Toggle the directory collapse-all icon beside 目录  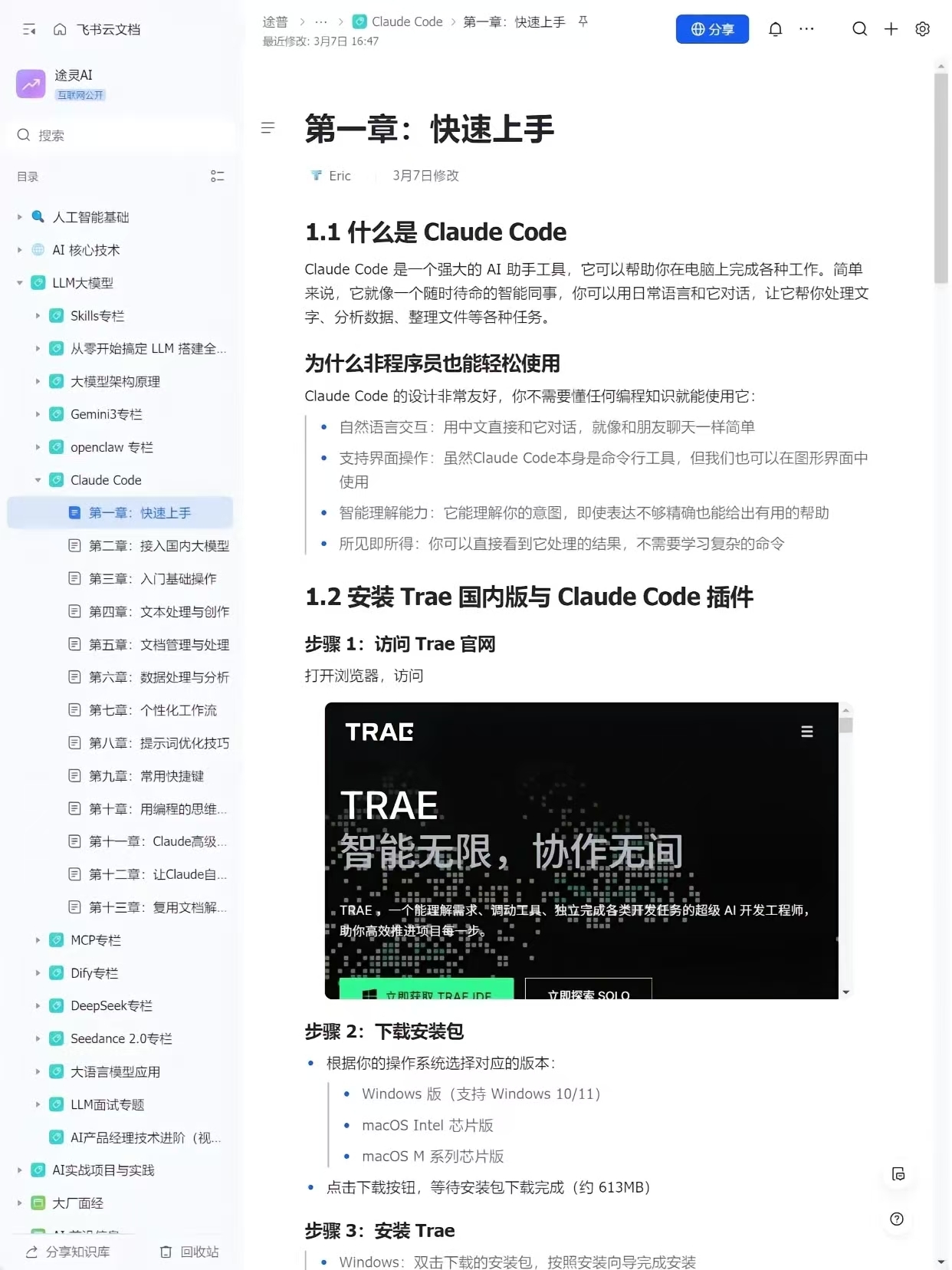(217, 176)
